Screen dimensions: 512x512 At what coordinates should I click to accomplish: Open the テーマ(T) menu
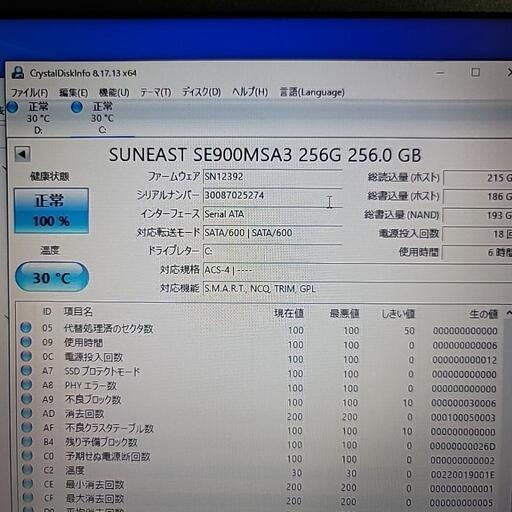(x=156, y=92)
